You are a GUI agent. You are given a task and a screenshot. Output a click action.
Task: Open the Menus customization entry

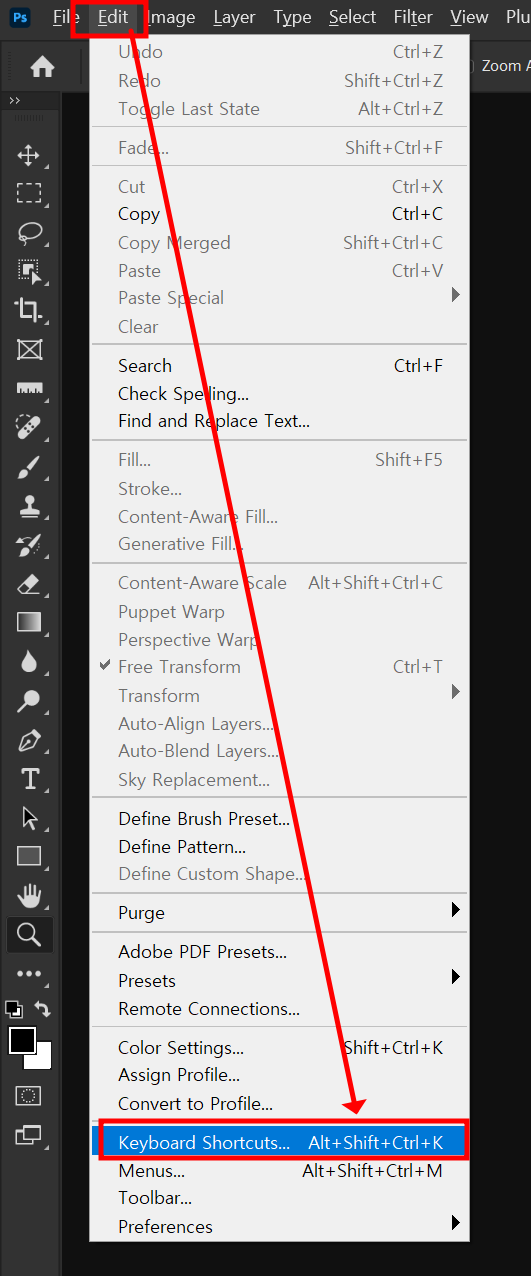tap(280, 1170)
